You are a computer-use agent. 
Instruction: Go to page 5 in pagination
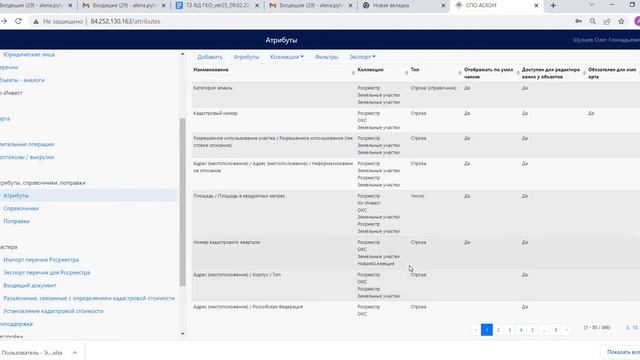tap(532, 330)
